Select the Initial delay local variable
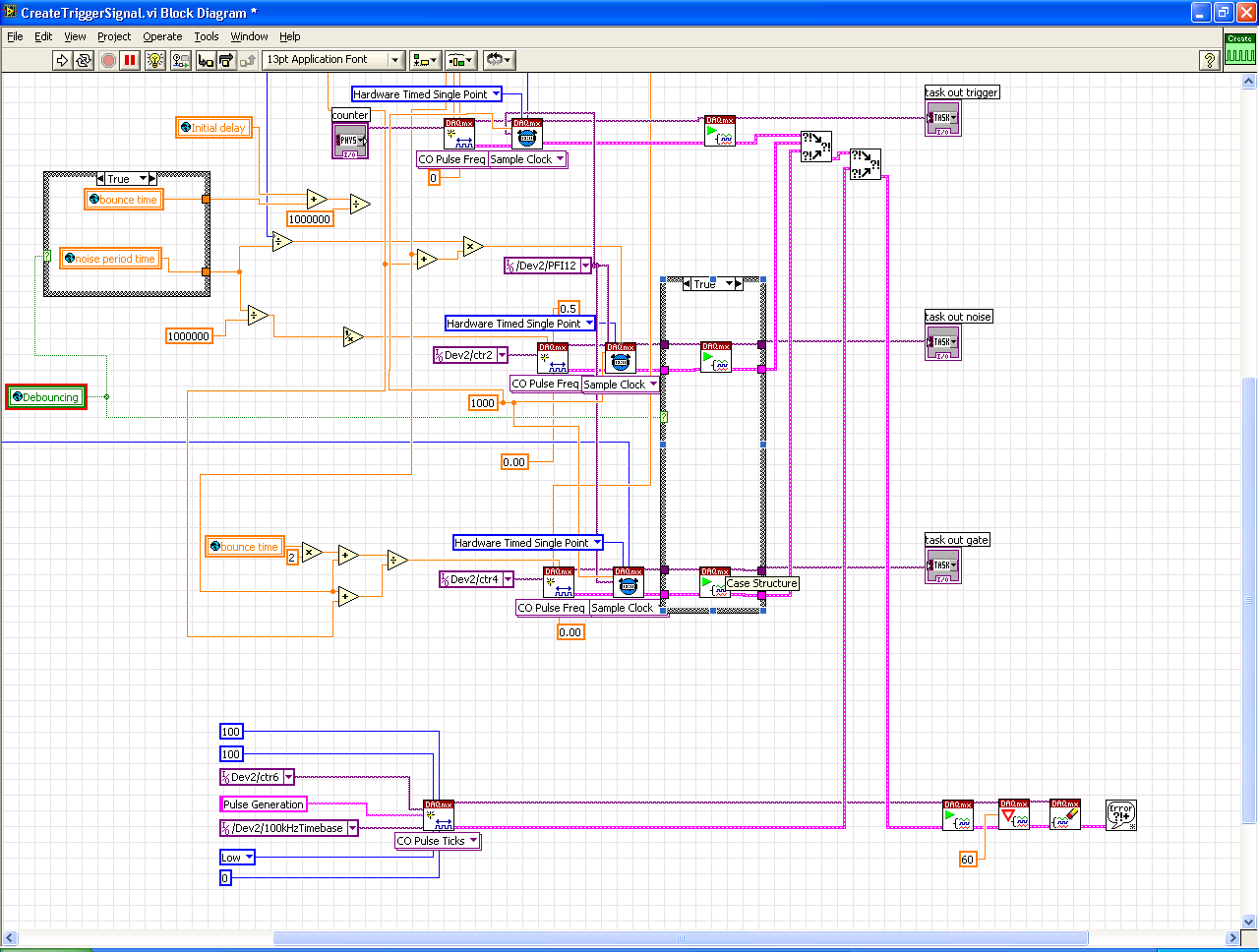This screenshot has width=1259, height=952. pyautogui.click(x=213, y=128)
